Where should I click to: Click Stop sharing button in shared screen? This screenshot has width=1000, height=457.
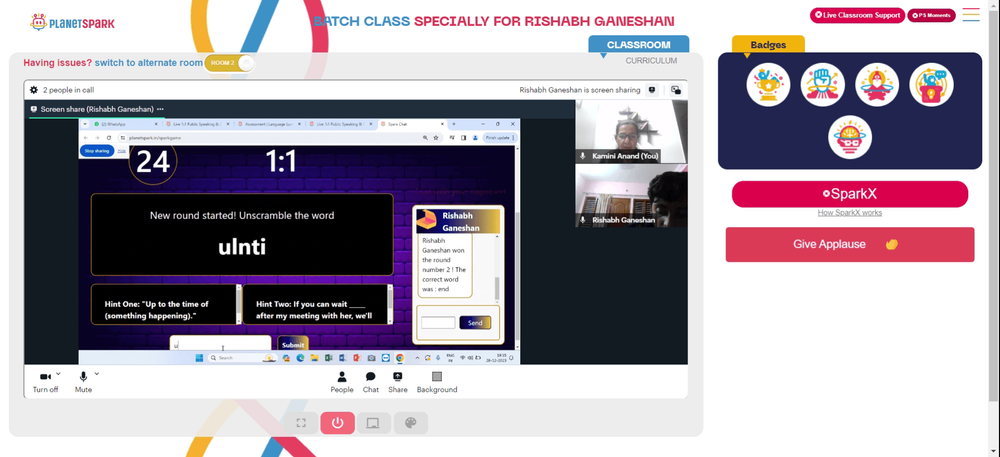click(x=97, y=151)
